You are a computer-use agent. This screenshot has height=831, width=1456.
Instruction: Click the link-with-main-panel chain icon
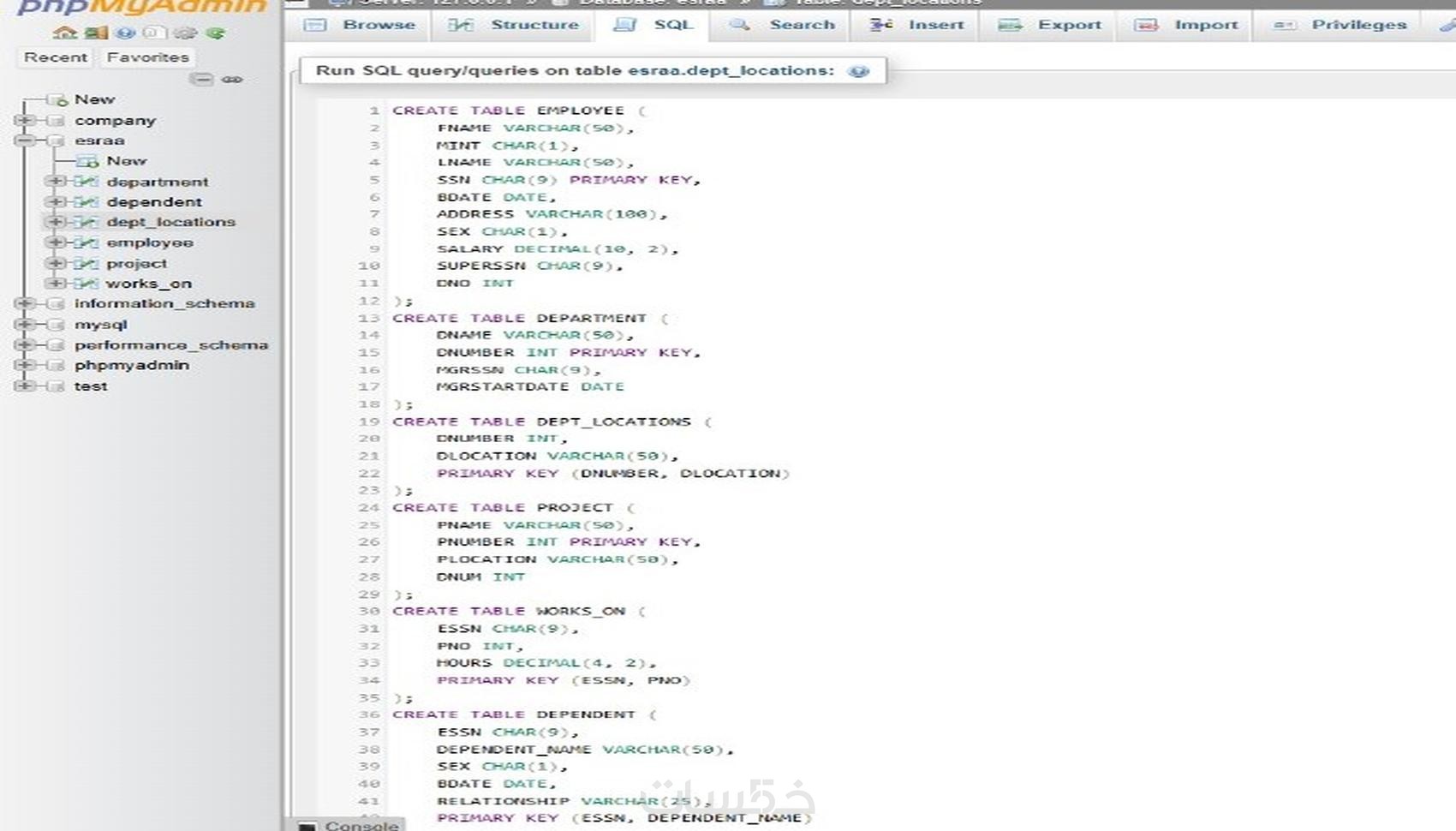(x=232, y=79)
